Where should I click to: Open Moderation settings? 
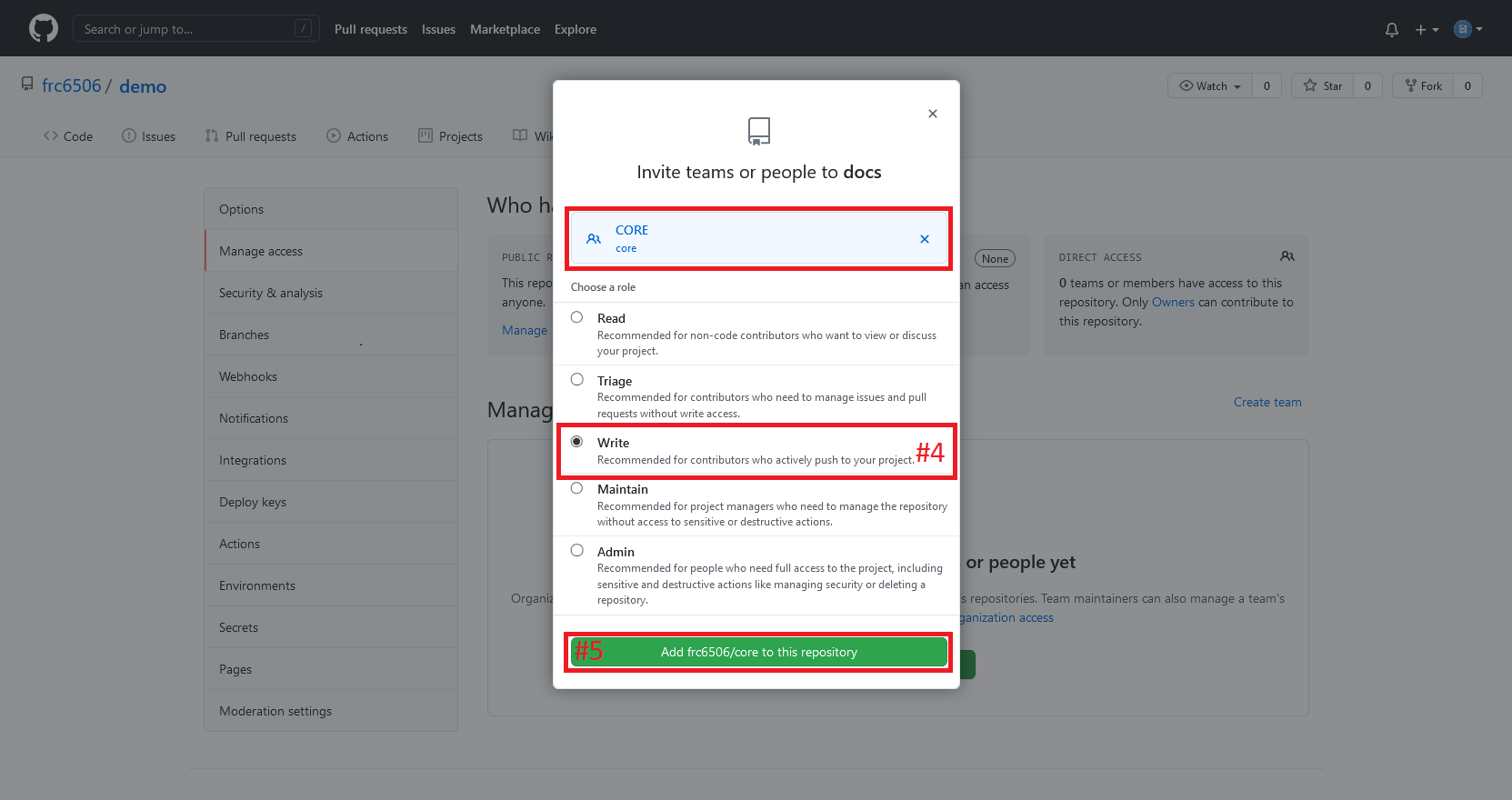pyautogui.click(x=331, y=711)
